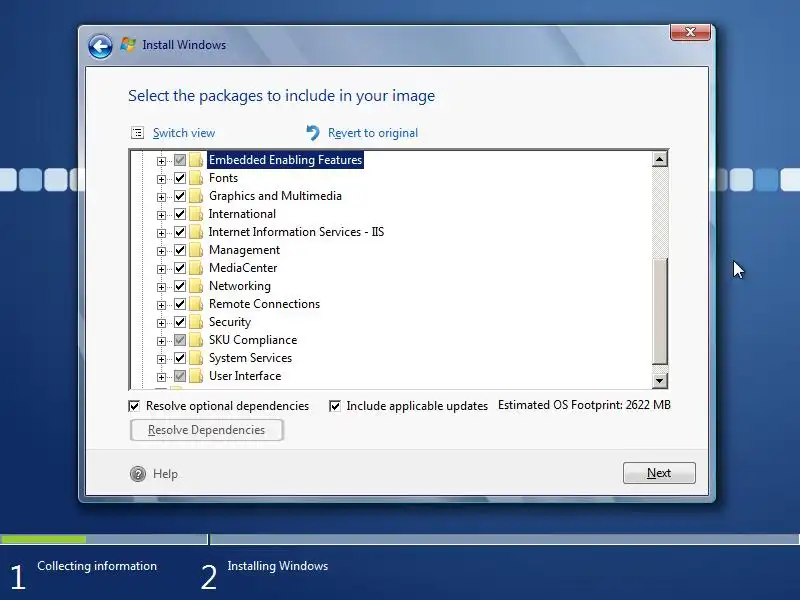Uncheck the MediaCenter checkbox
Image resolution: width=800 pixels, height=600 pixels.
180,268
